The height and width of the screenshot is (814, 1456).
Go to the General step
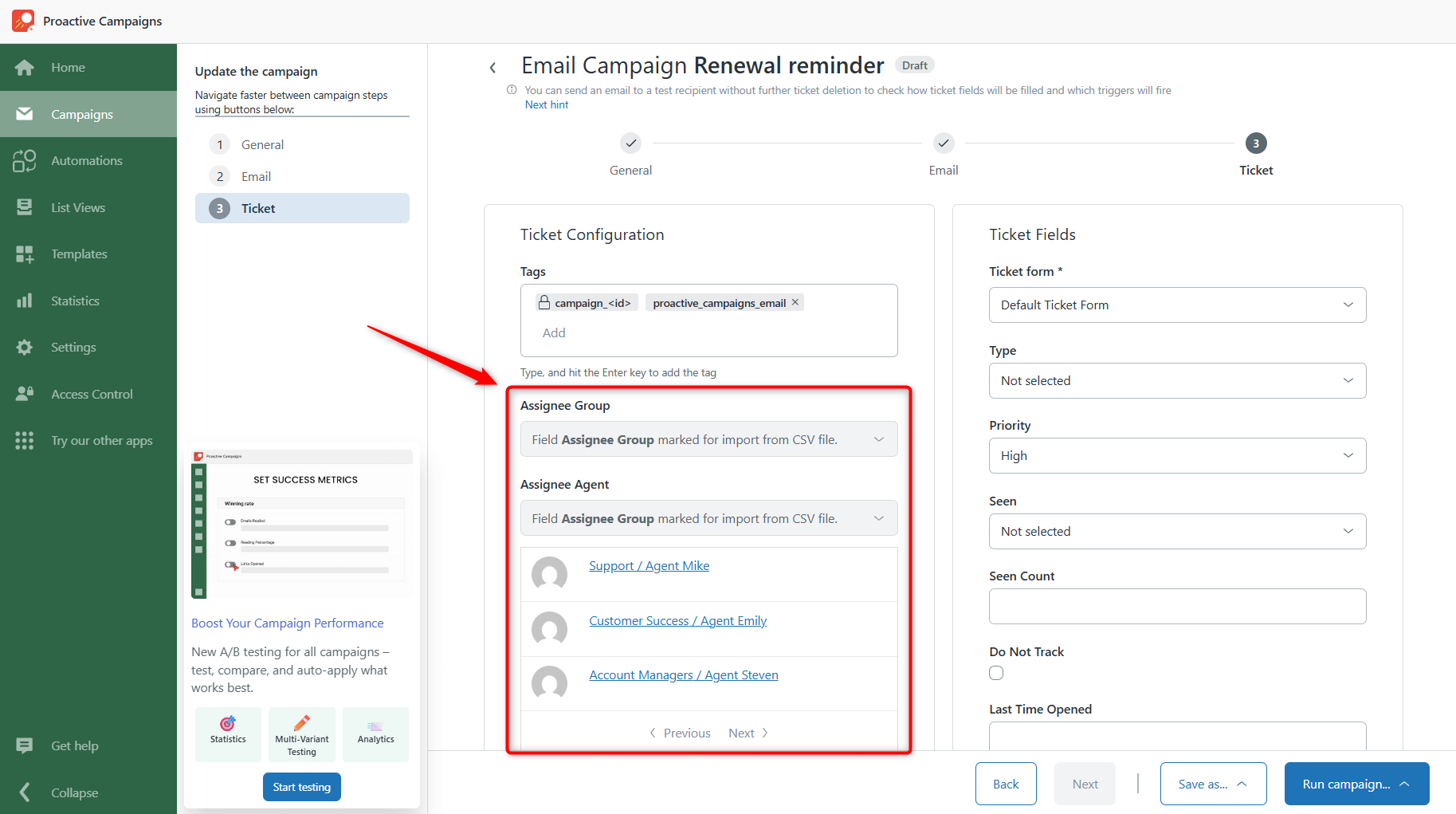pos(262,144)
